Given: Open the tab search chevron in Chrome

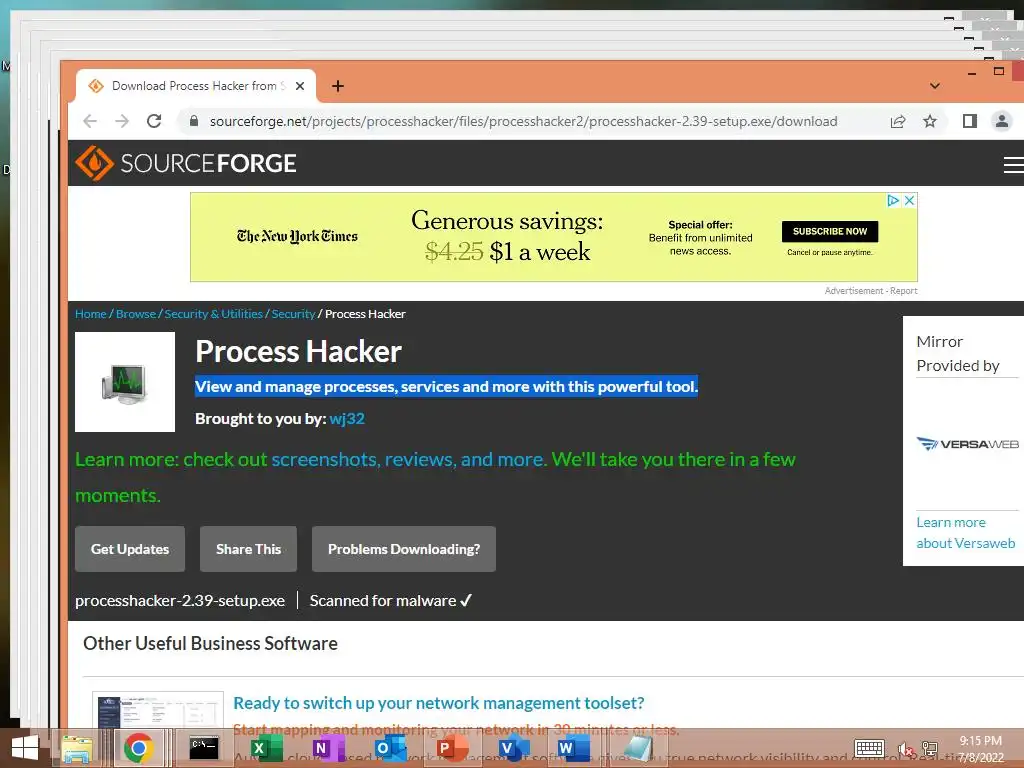Looking at the screenshot, I should (x=935, y=86).
